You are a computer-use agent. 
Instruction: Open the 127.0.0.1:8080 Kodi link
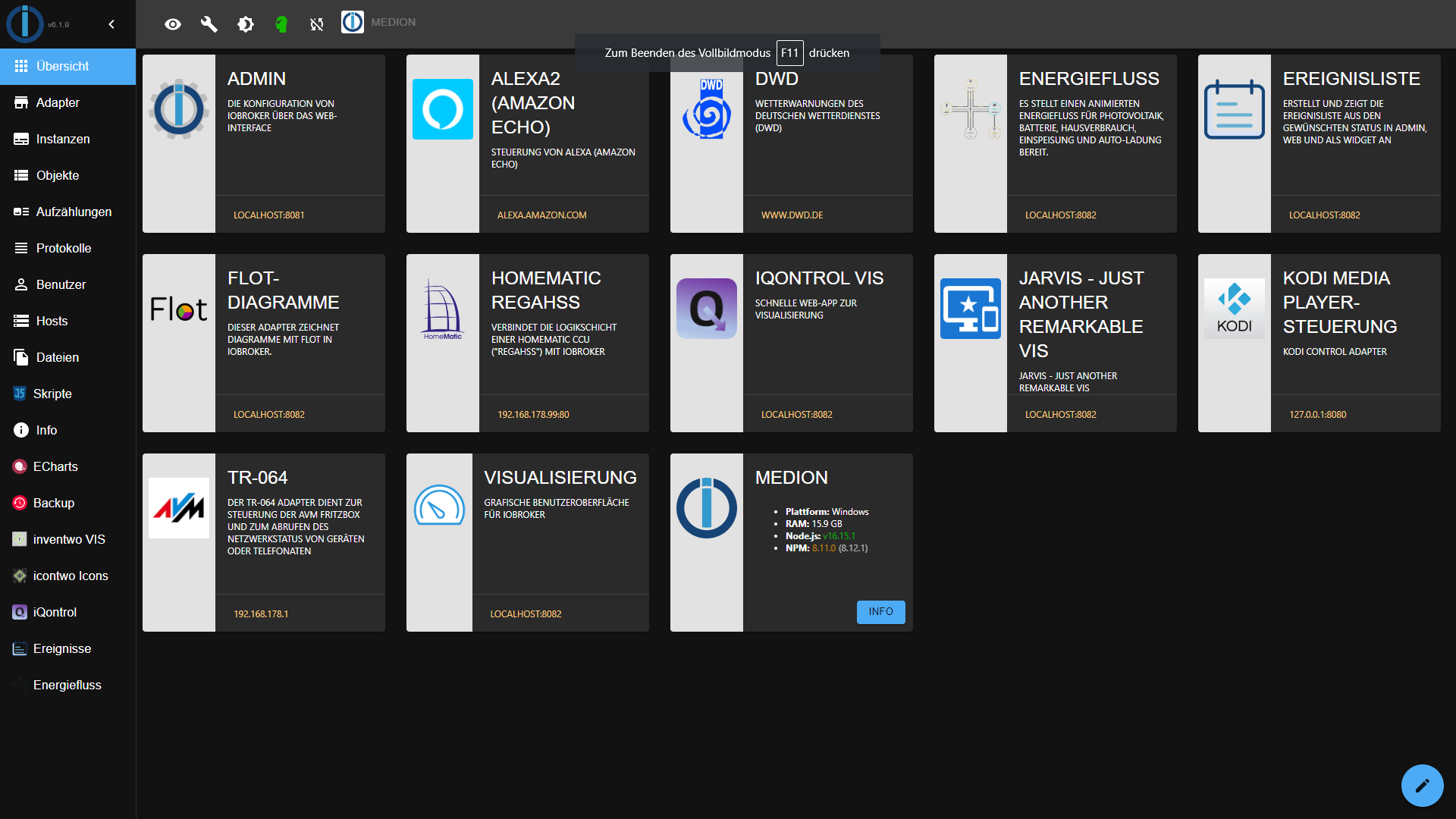[x=1318, y=415]
